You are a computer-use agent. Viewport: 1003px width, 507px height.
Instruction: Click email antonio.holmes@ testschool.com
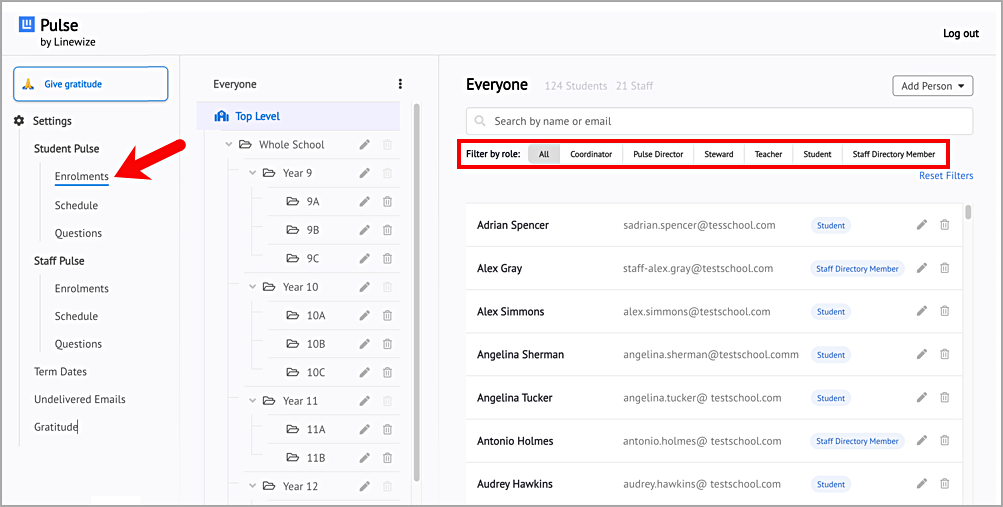(702, 441)
